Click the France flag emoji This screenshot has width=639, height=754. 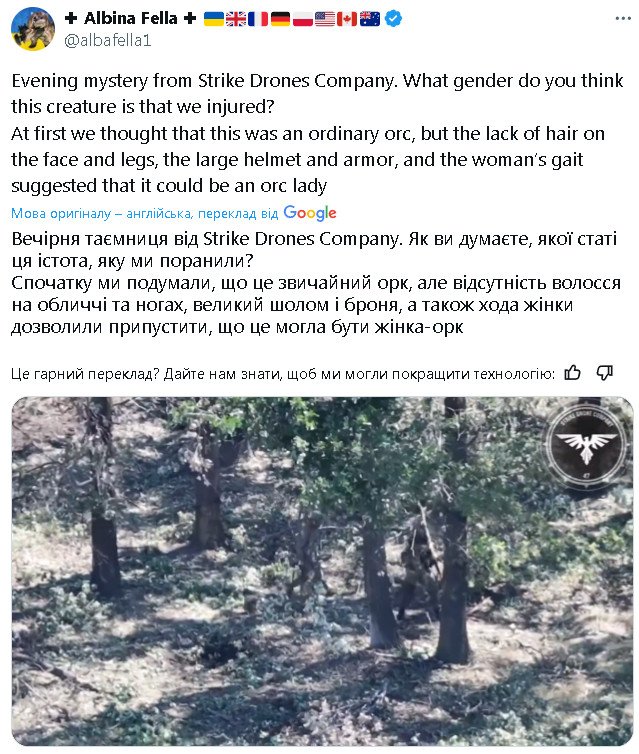tap(258, 18)
